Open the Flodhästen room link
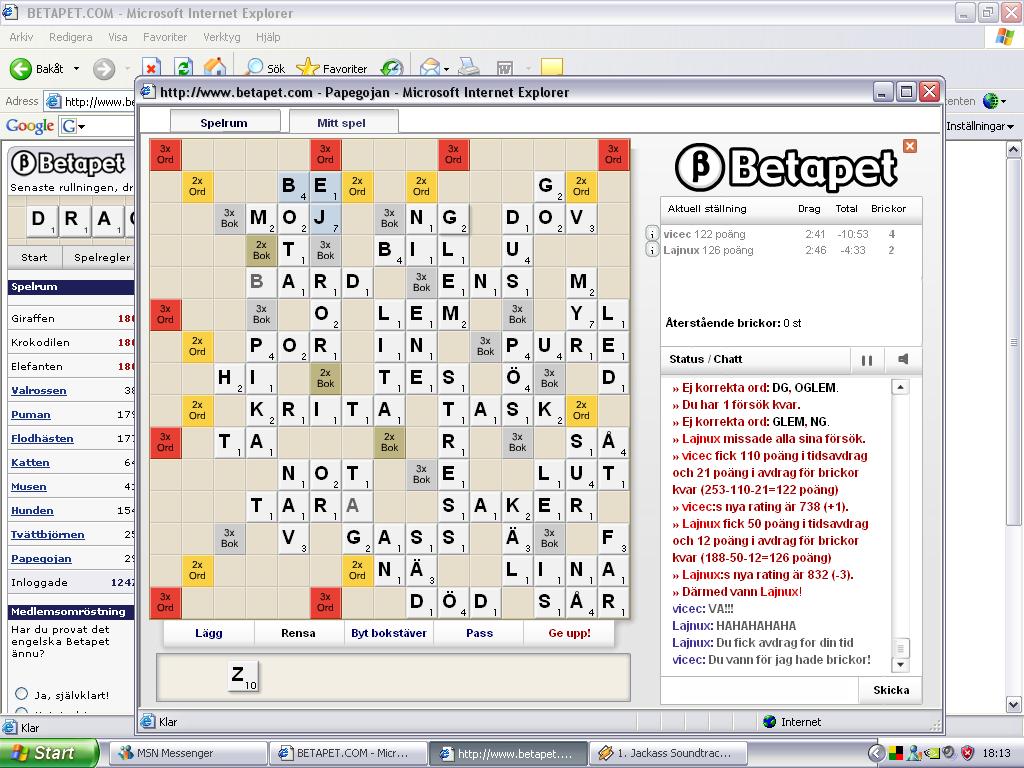 pyautogui.click(x=42, y=439)
